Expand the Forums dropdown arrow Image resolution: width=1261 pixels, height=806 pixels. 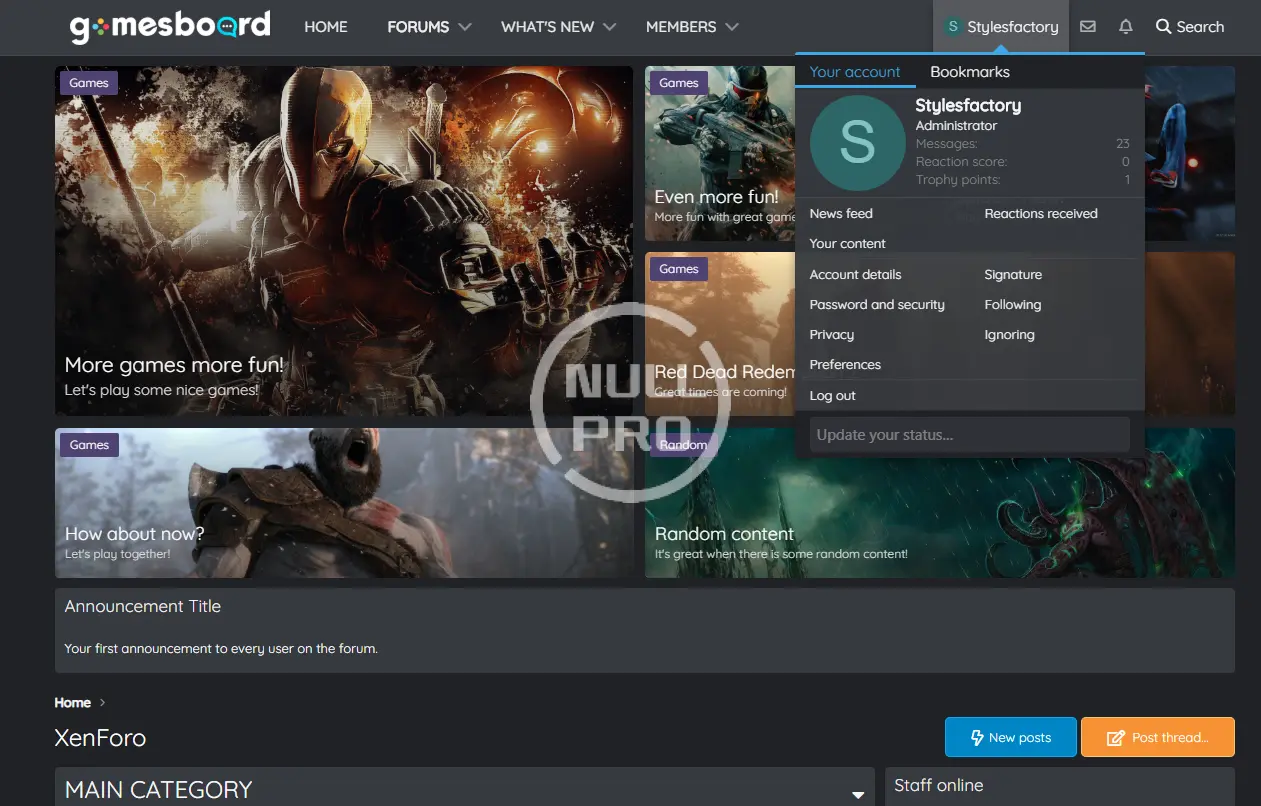[x=465, y=27]
